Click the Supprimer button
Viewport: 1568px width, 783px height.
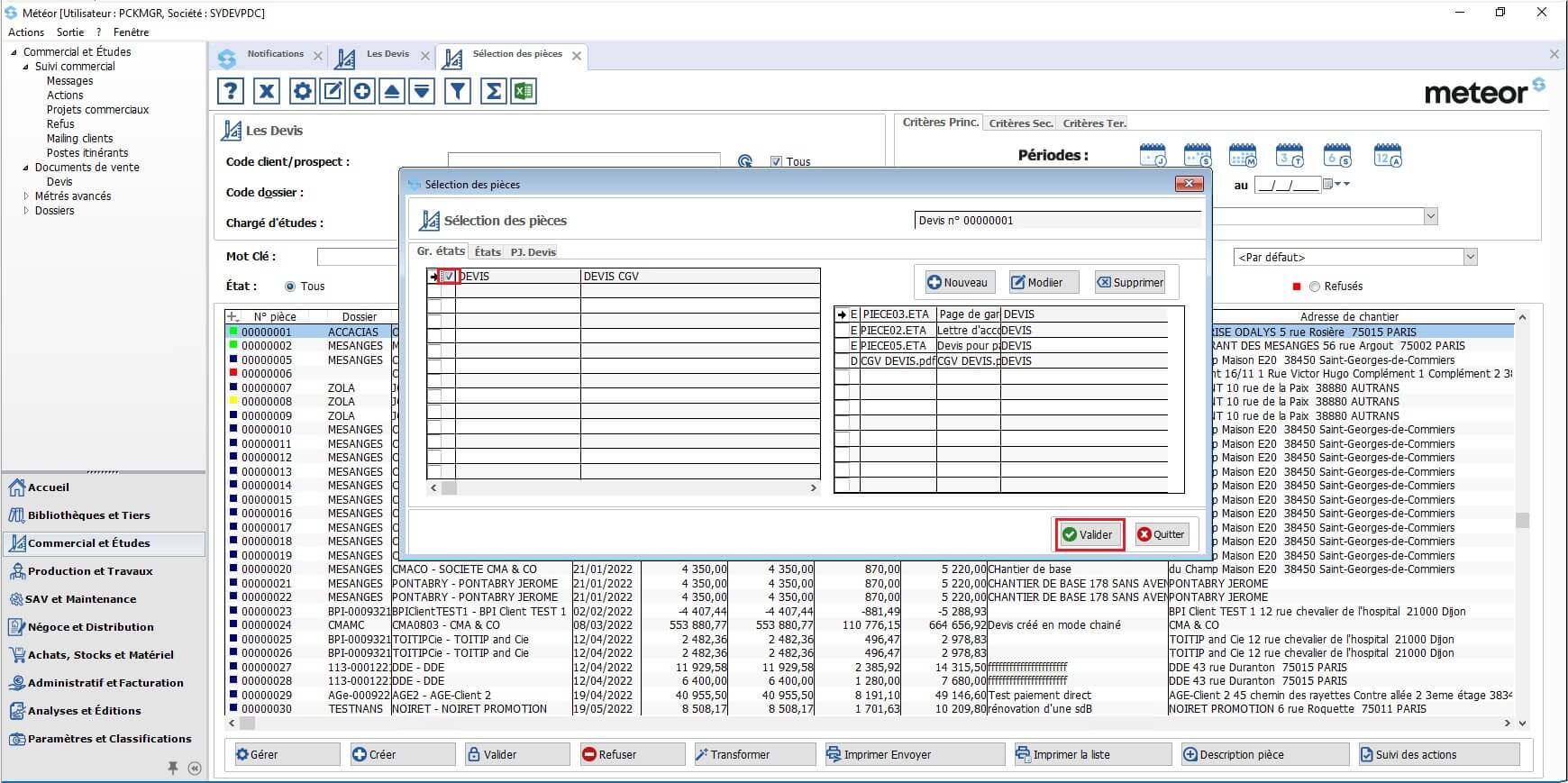[1129, 282]
